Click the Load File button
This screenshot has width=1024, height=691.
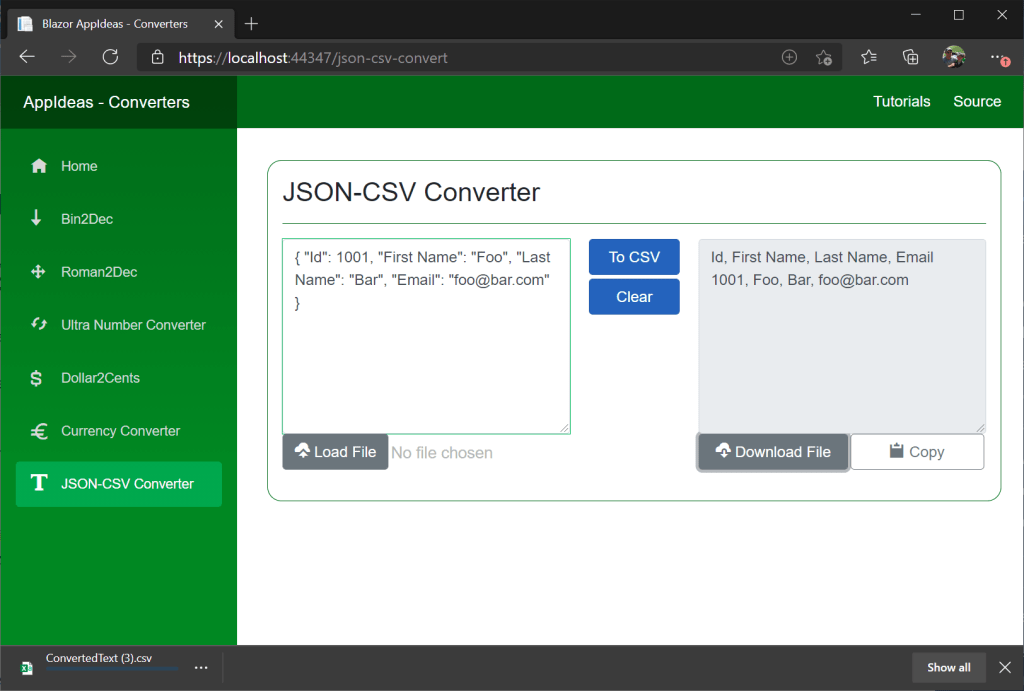coord(335,452)
